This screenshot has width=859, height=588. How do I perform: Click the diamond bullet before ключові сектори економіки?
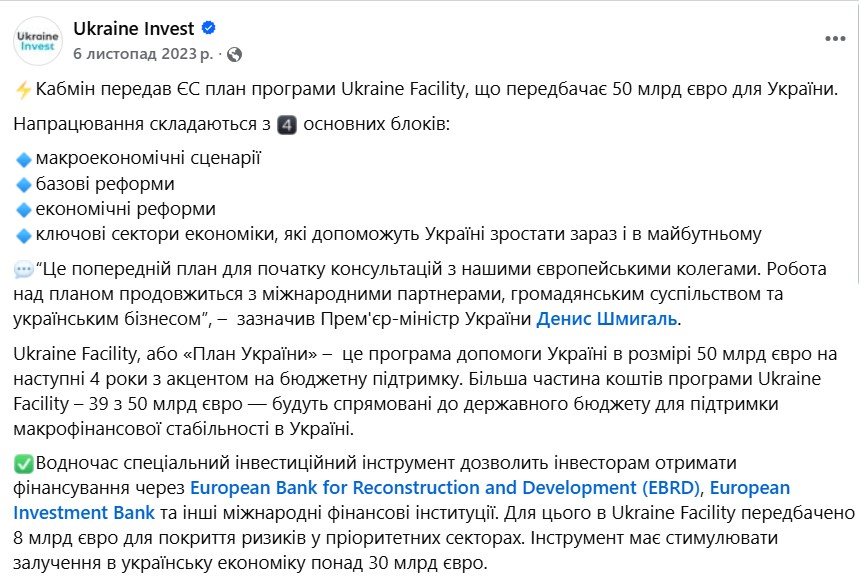pos(21,237)
